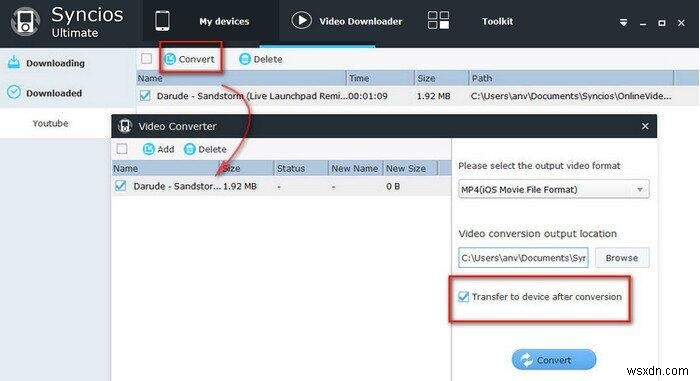Screen dimensions: 700x381
Task: Click the Add button in Video Converter
Action: pos(158,149)
